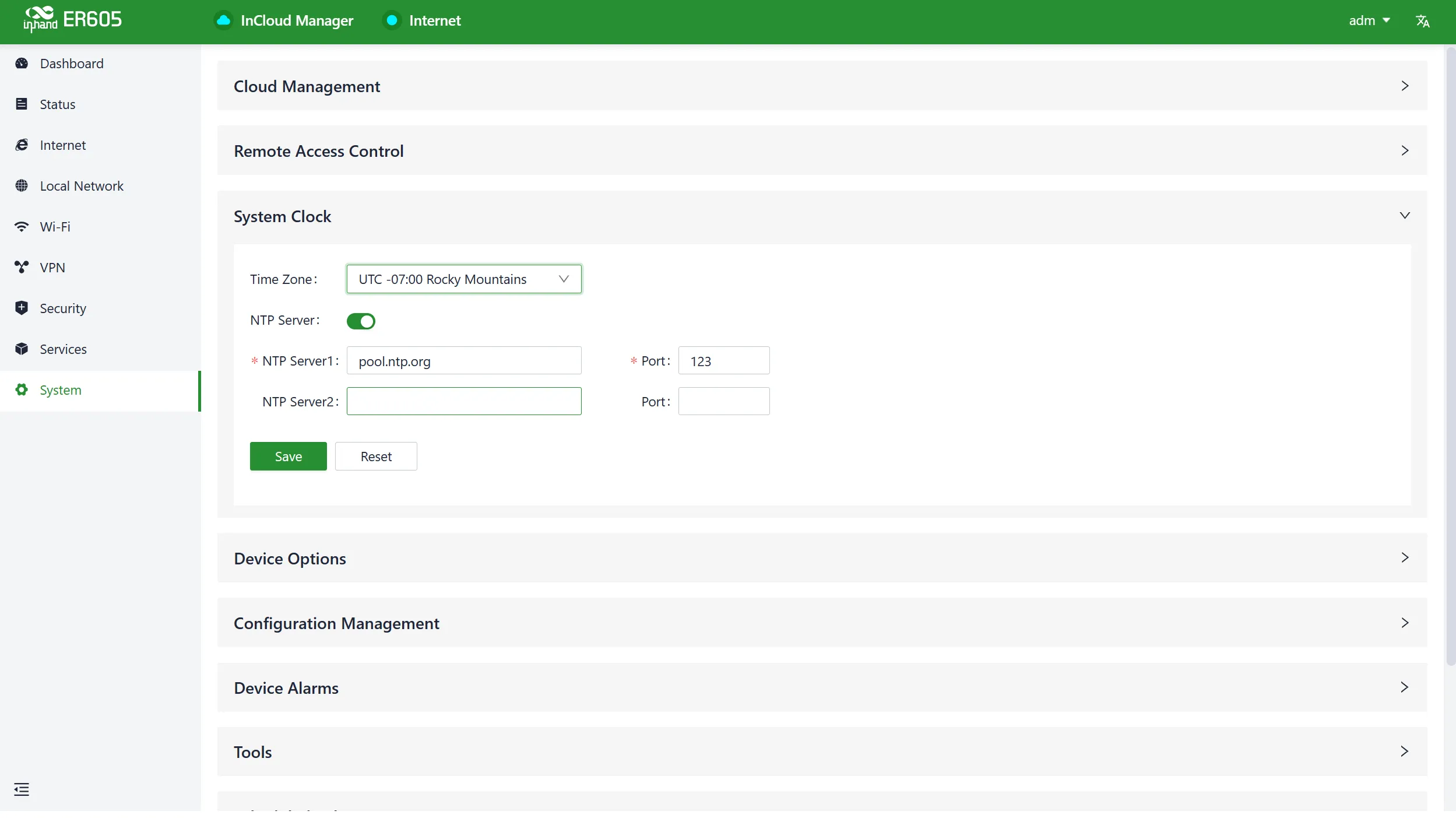The width and height of the screenshot is (1456, 818).
Task: Go to the Dashboard menu item
Action: [x=100, y=64]
